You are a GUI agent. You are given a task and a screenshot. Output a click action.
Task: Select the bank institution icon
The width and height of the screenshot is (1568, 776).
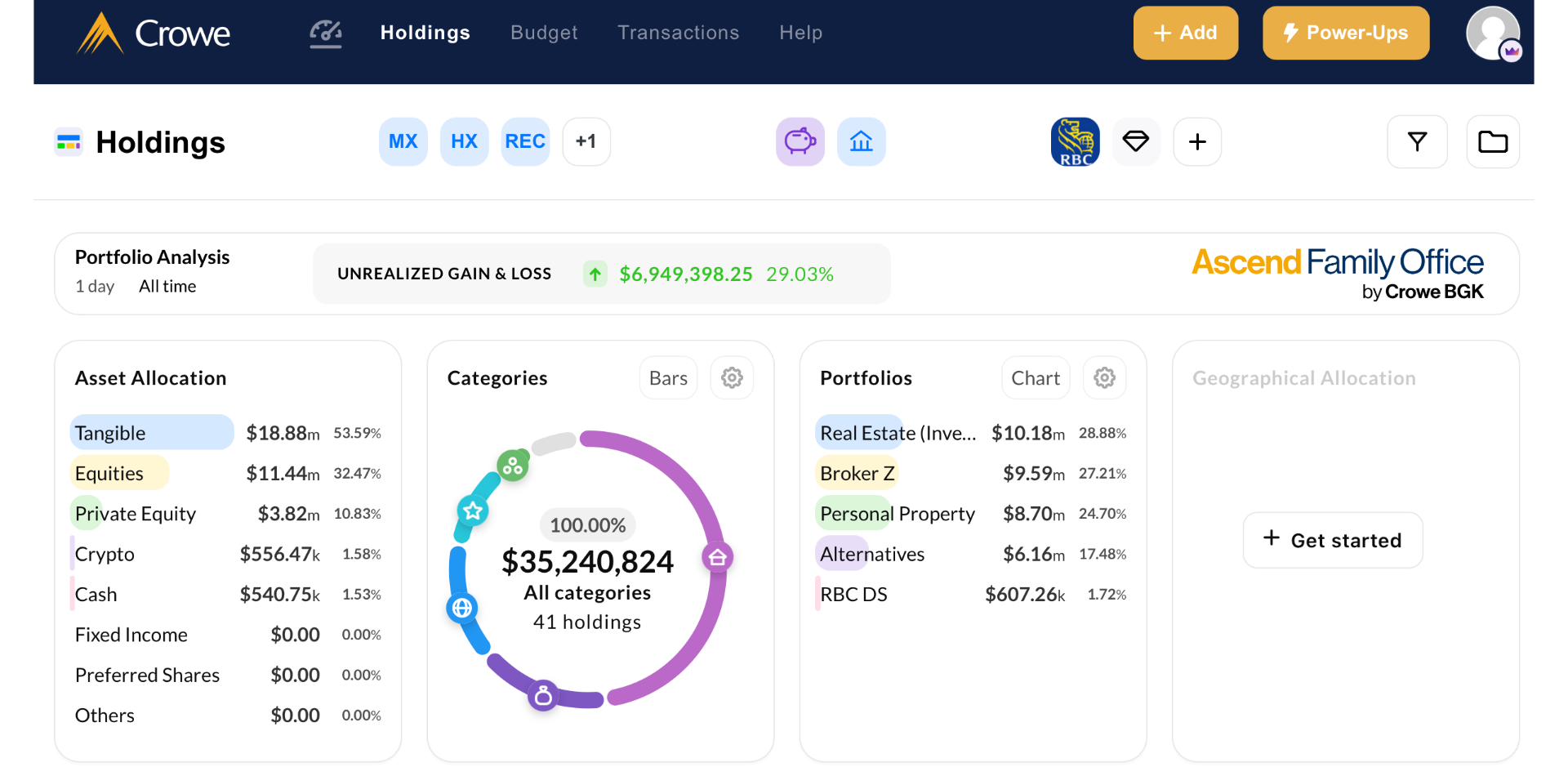tap(861, 142)
